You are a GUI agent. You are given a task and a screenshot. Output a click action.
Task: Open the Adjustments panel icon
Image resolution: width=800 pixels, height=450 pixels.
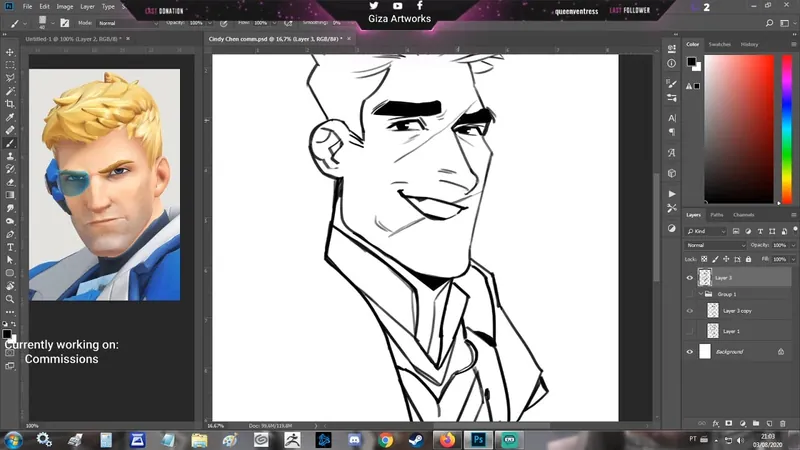pos(671,228)
